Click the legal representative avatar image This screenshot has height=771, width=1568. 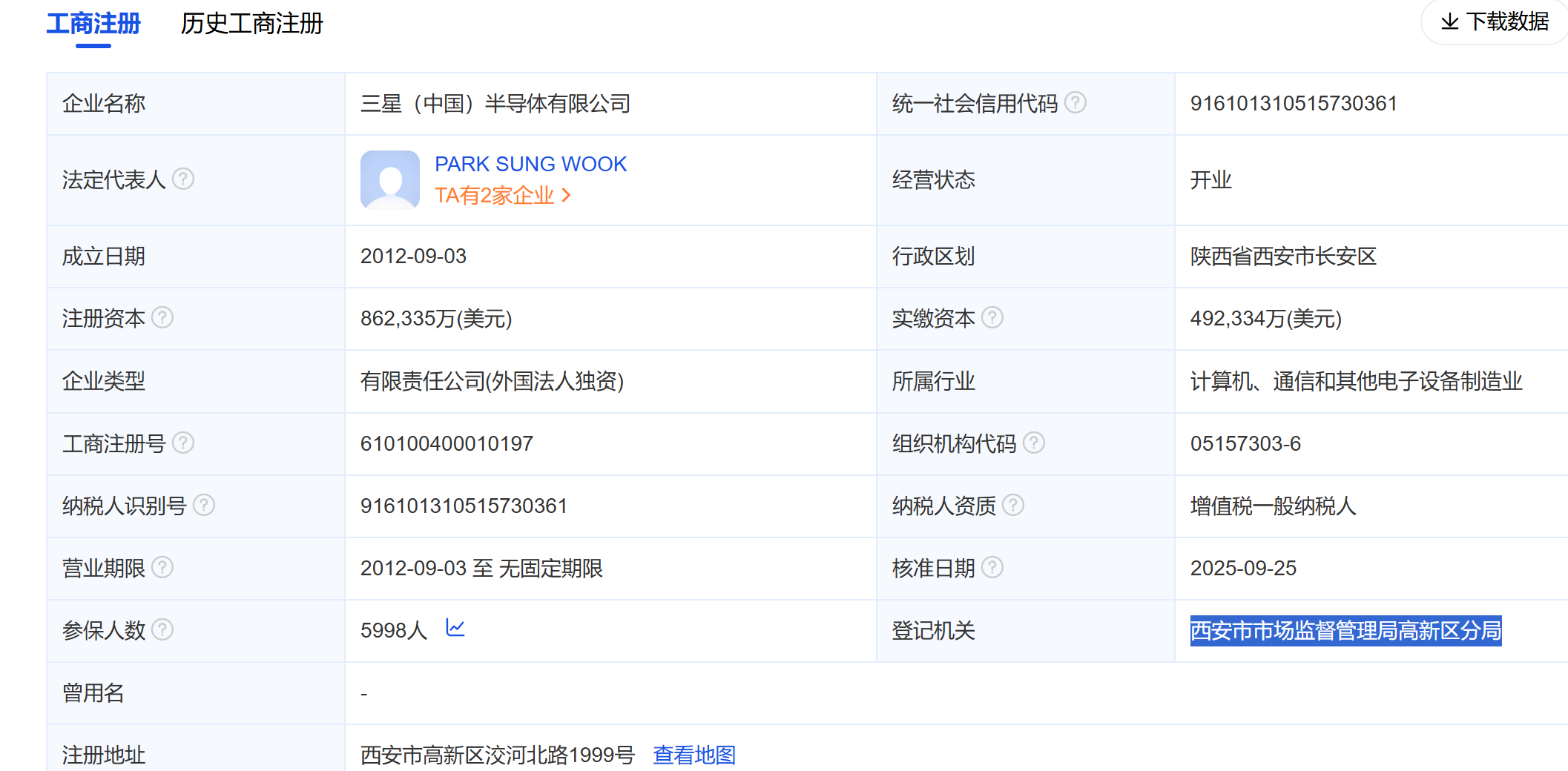pyautogui.click(x=390, y=180)
